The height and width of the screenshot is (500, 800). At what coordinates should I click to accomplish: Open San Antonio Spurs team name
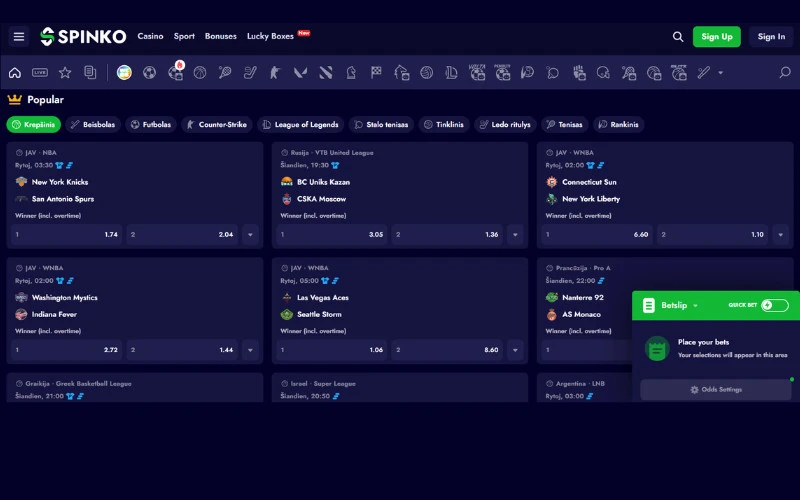click(63, 199)
